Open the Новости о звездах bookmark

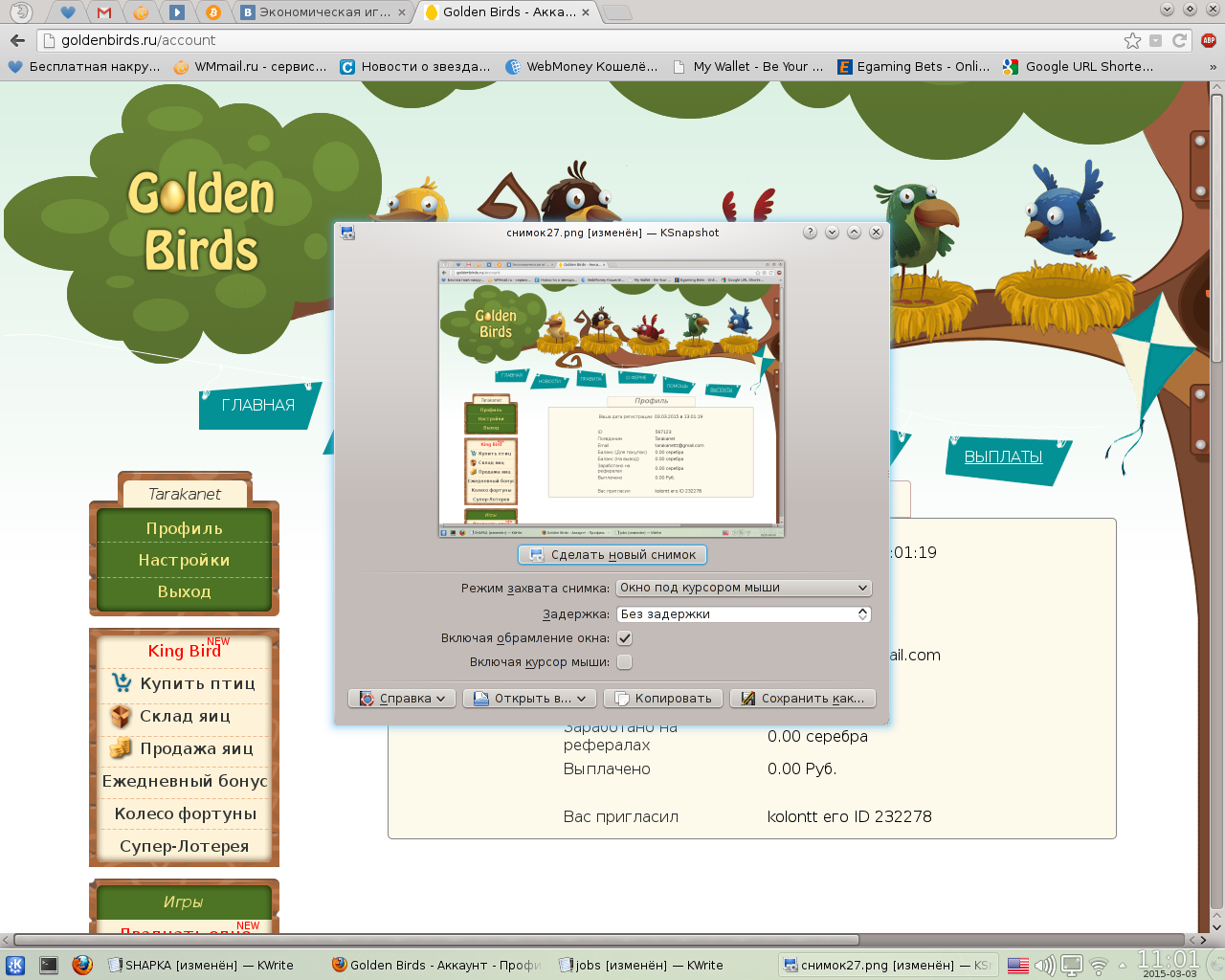[415, 67]
